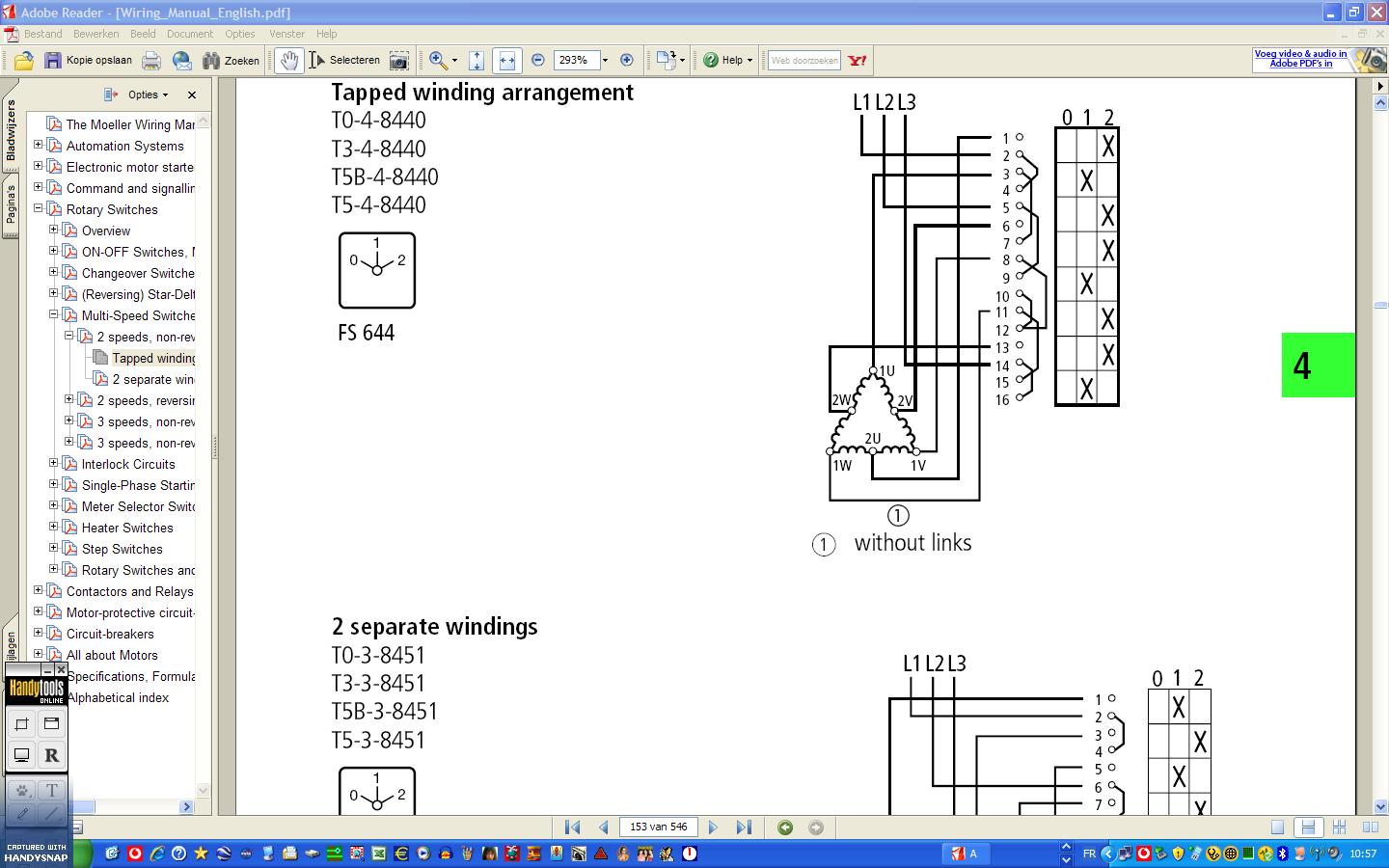Click the Email document icon
The image size is (1389, 868).
click(x=181, y=60)
